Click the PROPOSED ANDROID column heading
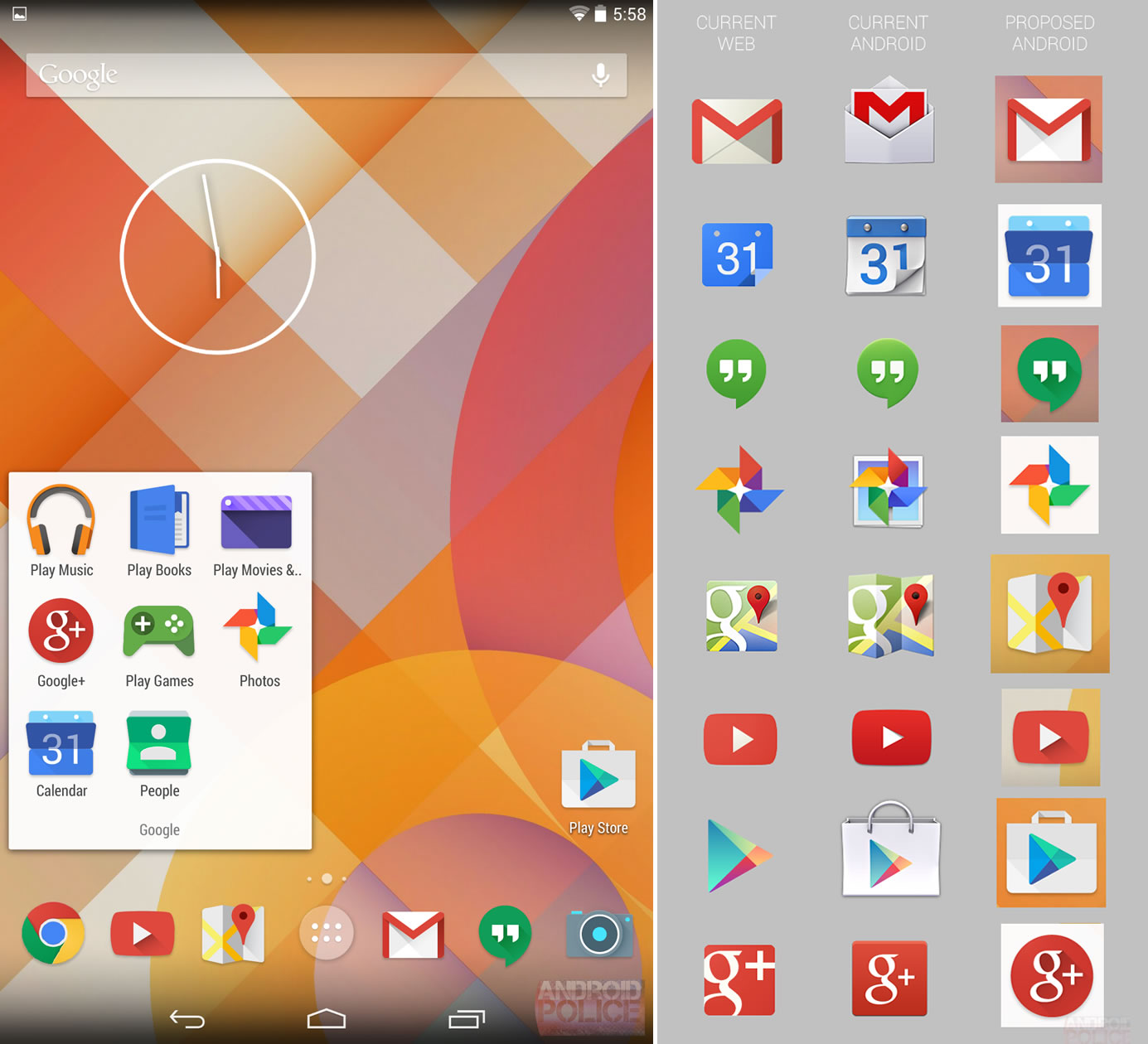1148x1044 pixels. (x=1049, y=33)
